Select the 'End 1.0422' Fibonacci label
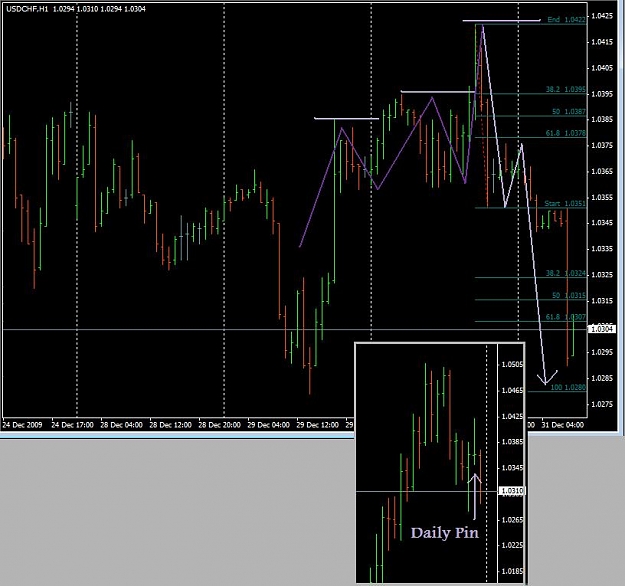The height and width of the screenshot is (586, 625). [566, 20]
